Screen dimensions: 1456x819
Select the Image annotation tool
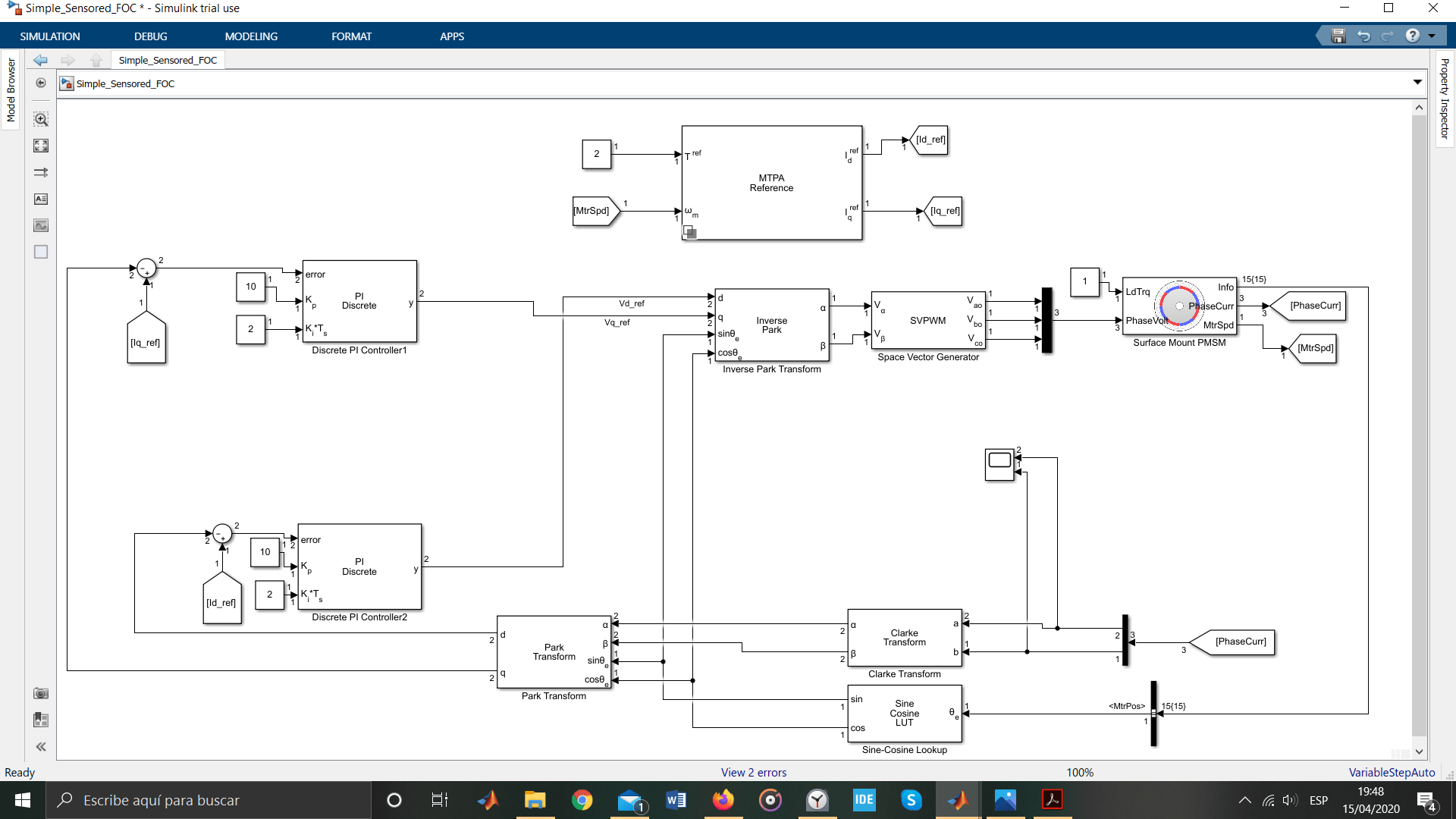(41, 225)
